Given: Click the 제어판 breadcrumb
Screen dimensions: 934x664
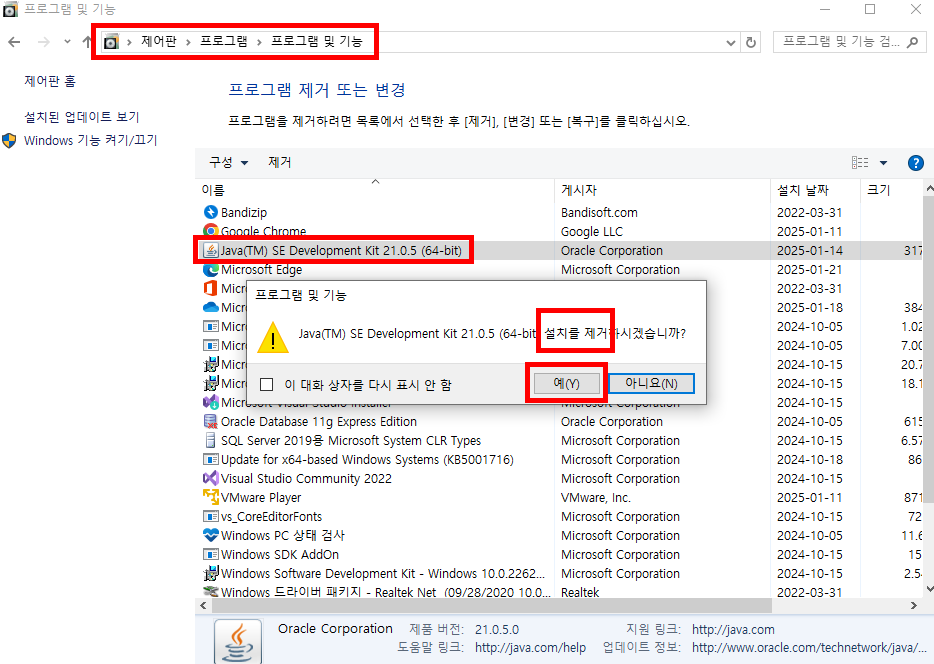Looking at the screenshot, I should 159,41.
